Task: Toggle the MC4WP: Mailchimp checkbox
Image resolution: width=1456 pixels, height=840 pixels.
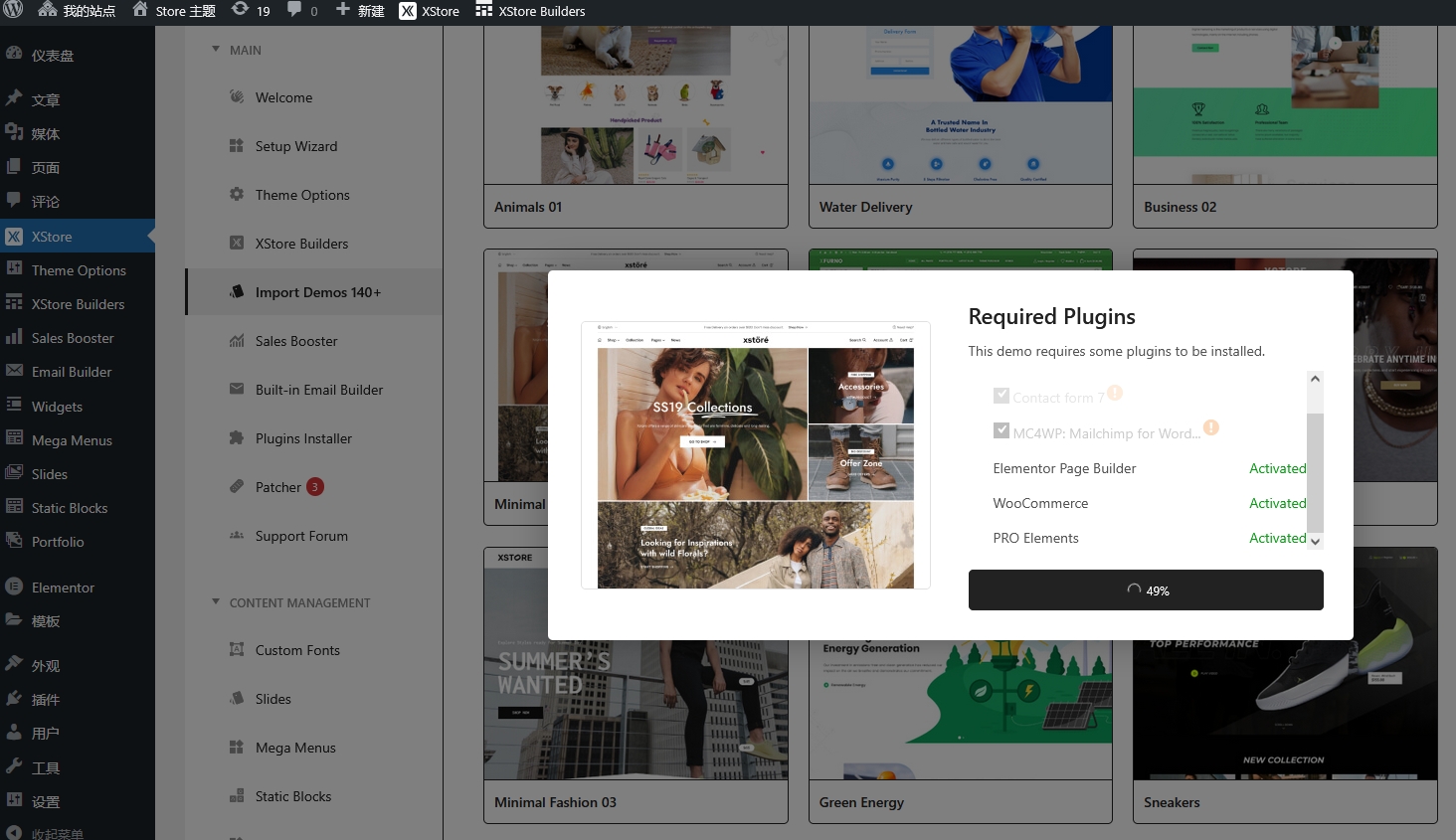Action: (1001, 430)
